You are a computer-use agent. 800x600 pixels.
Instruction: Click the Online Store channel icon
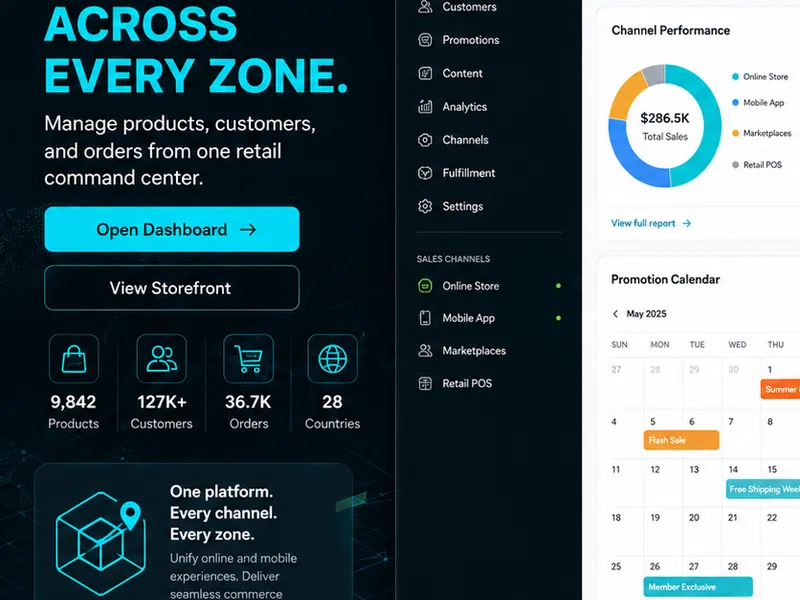tap(425, 286)
